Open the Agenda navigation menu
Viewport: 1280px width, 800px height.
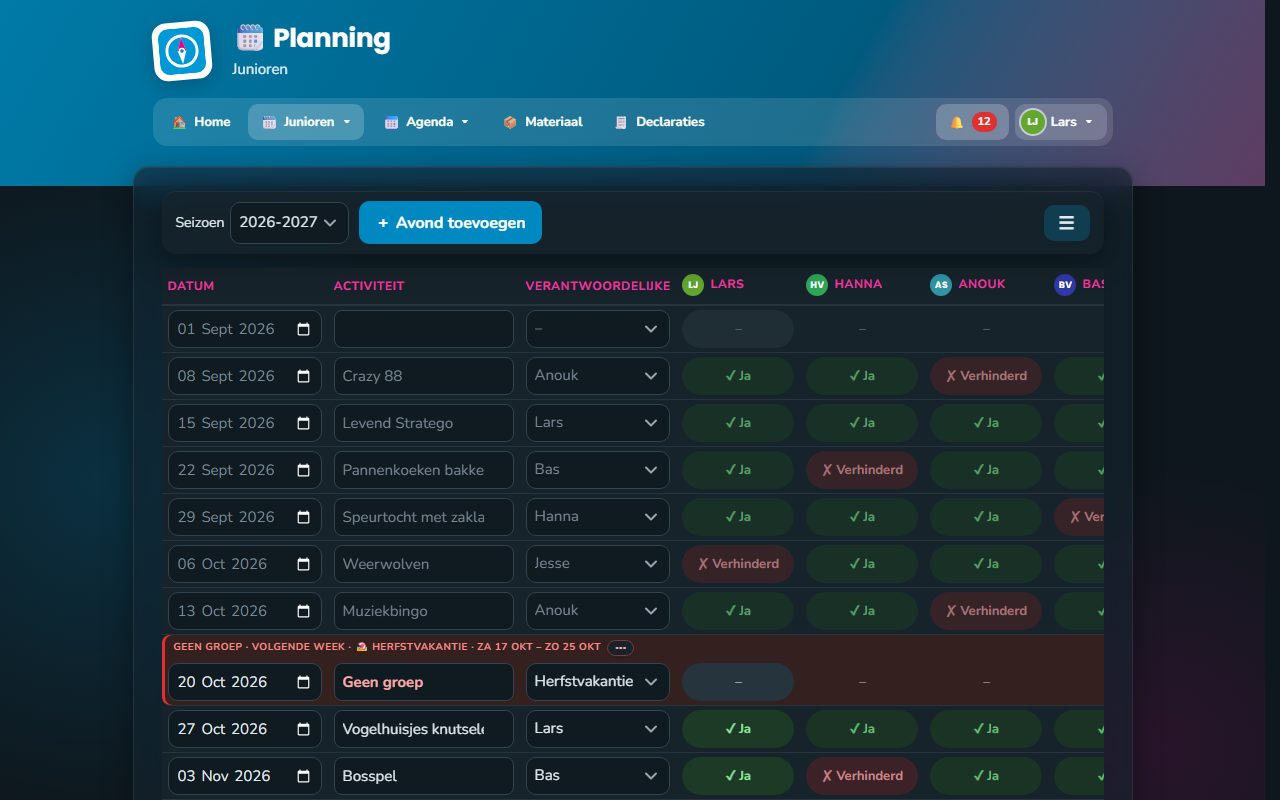(427, 122)
